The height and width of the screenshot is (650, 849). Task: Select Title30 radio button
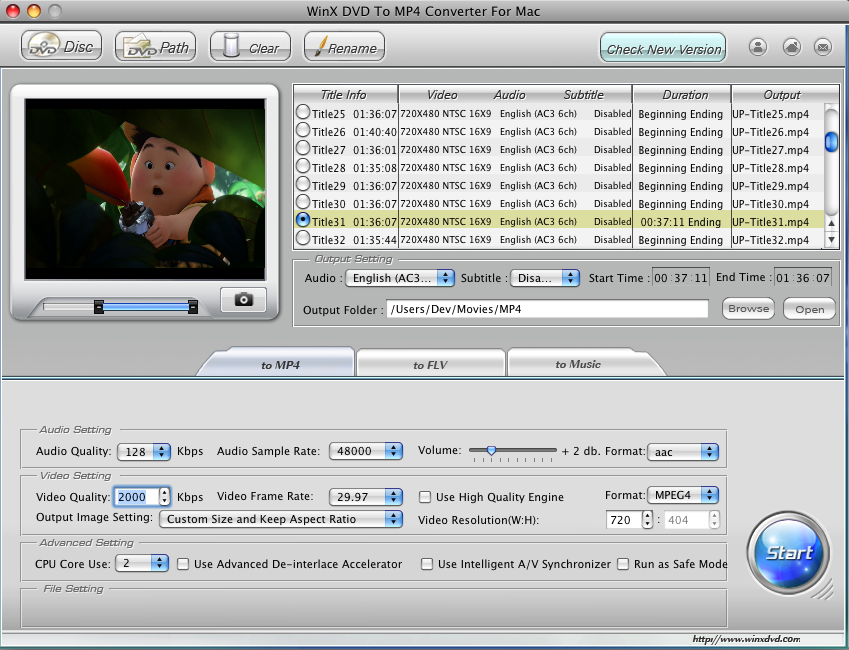(x=303, y=202)
